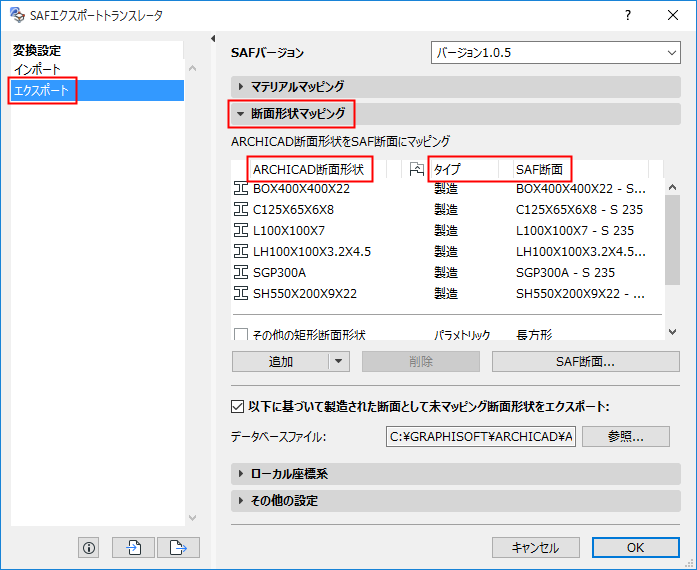This screenshot has width=697, height=570.
Task: Close the SAF export translator dialog
Action: 673,15
